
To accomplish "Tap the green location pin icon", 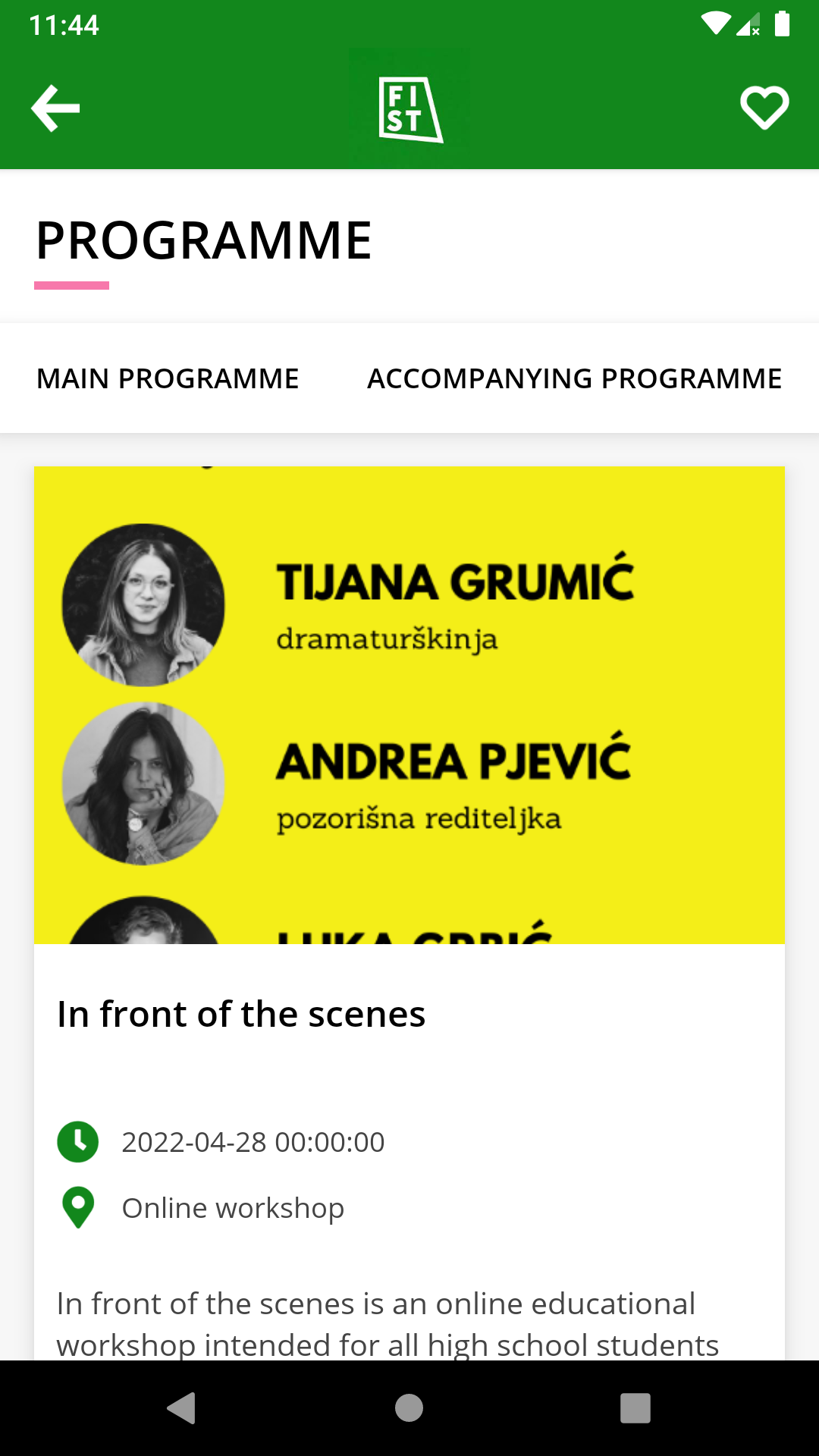I will [x=78, y=1207].
